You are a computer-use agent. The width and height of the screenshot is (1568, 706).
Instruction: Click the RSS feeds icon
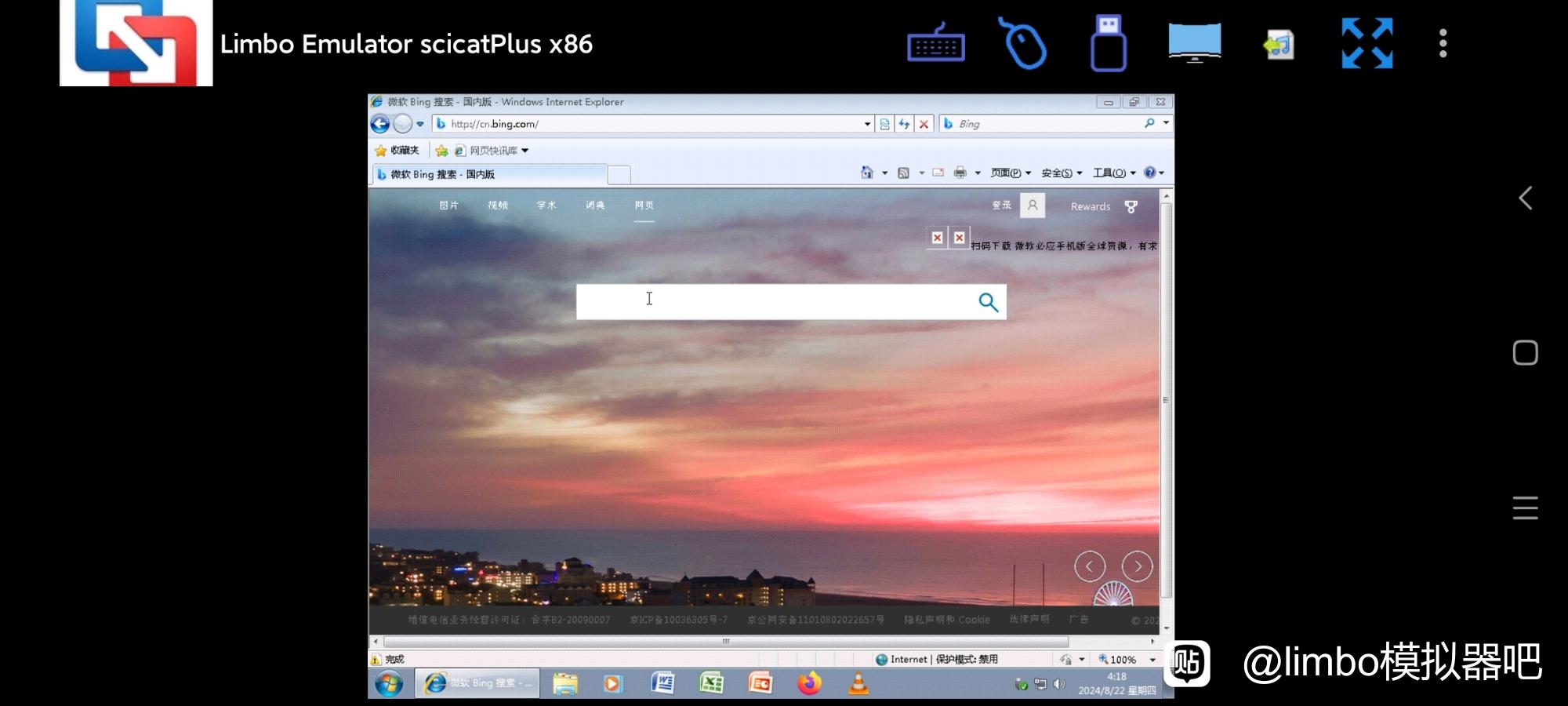(903, 173)
